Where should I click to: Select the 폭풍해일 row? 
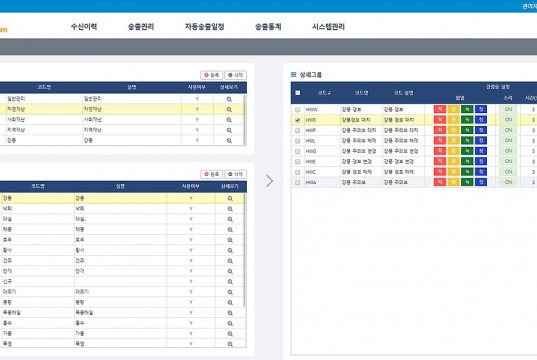(x=122, y=313)
